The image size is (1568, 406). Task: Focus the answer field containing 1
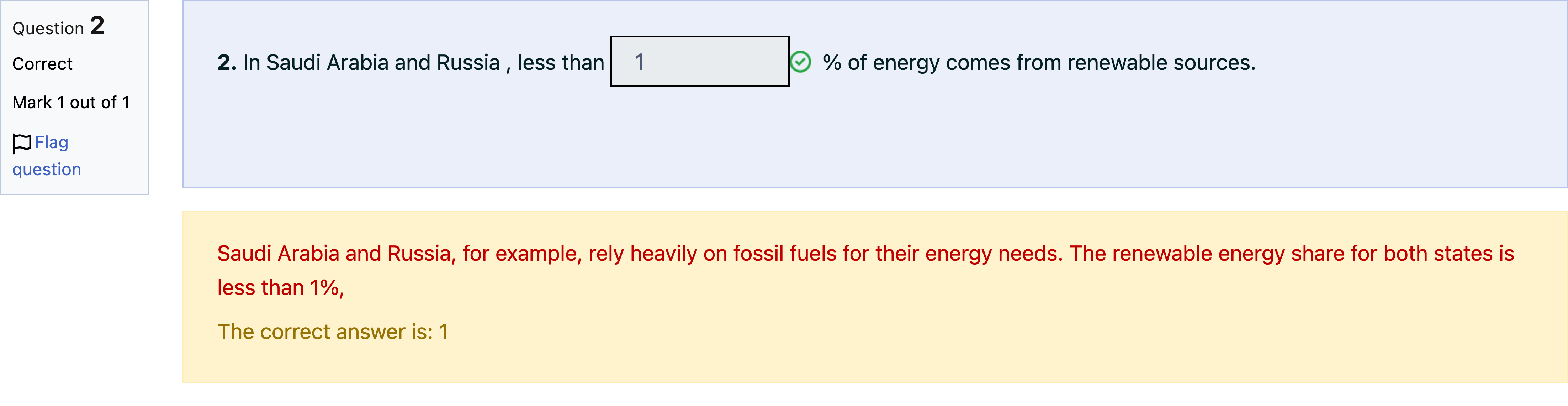tap(700, 61)
